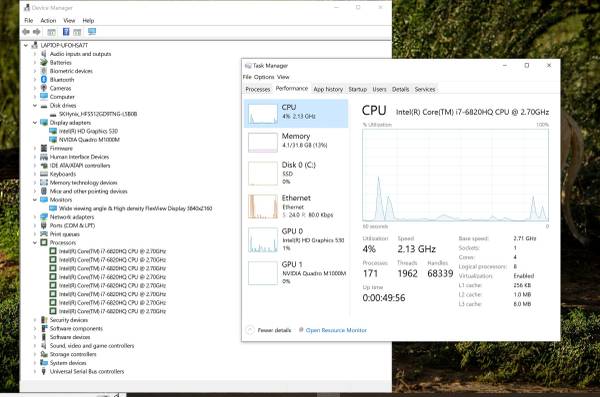Viewport: 600px width, 397px height.
Task: Click the scan for hardware changes monitor icon
Action: tap(92, 32)
